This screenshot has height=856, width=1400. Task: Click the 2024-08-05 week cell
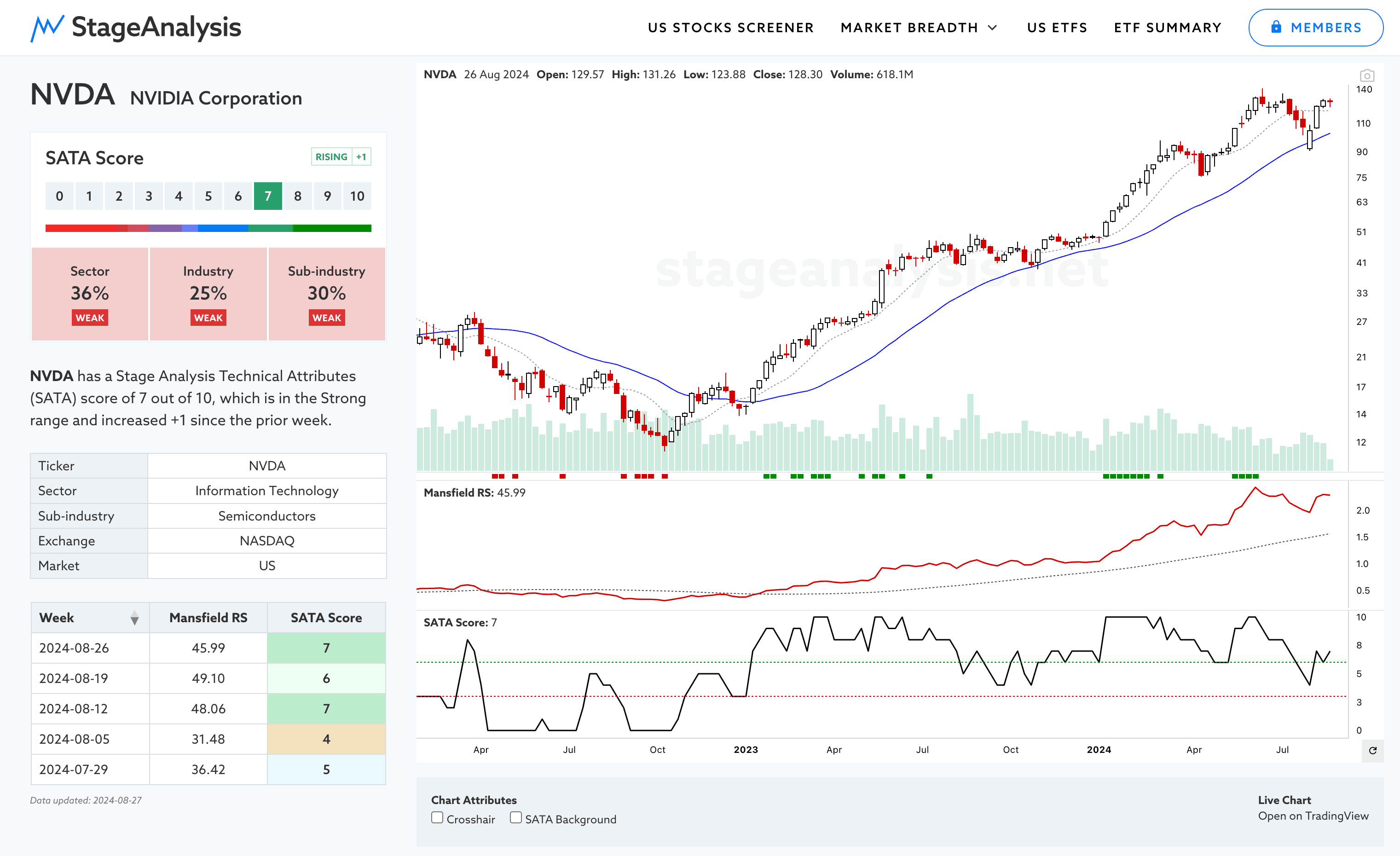90,739
